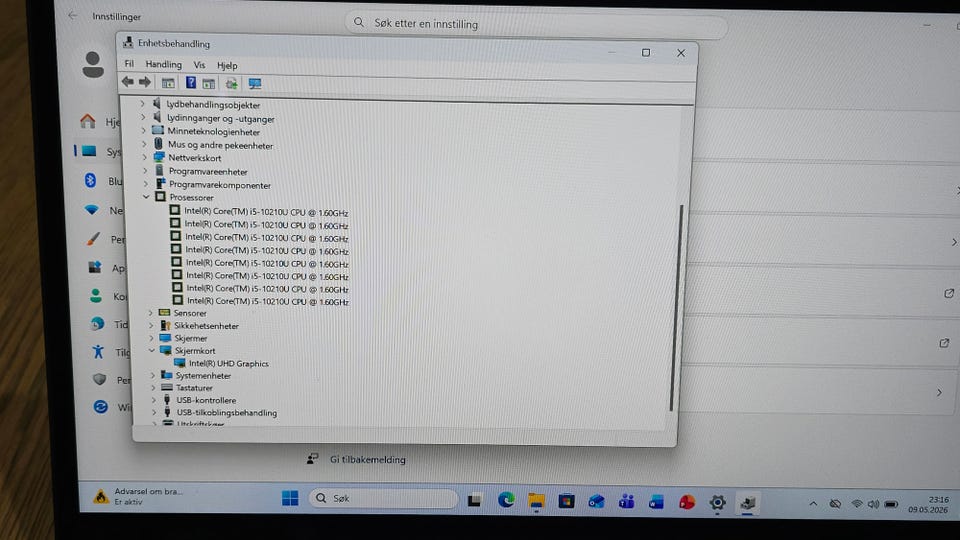Open Settings gear from the taskbar
Viewport: 960px width, 540px height.
point(718,503)
